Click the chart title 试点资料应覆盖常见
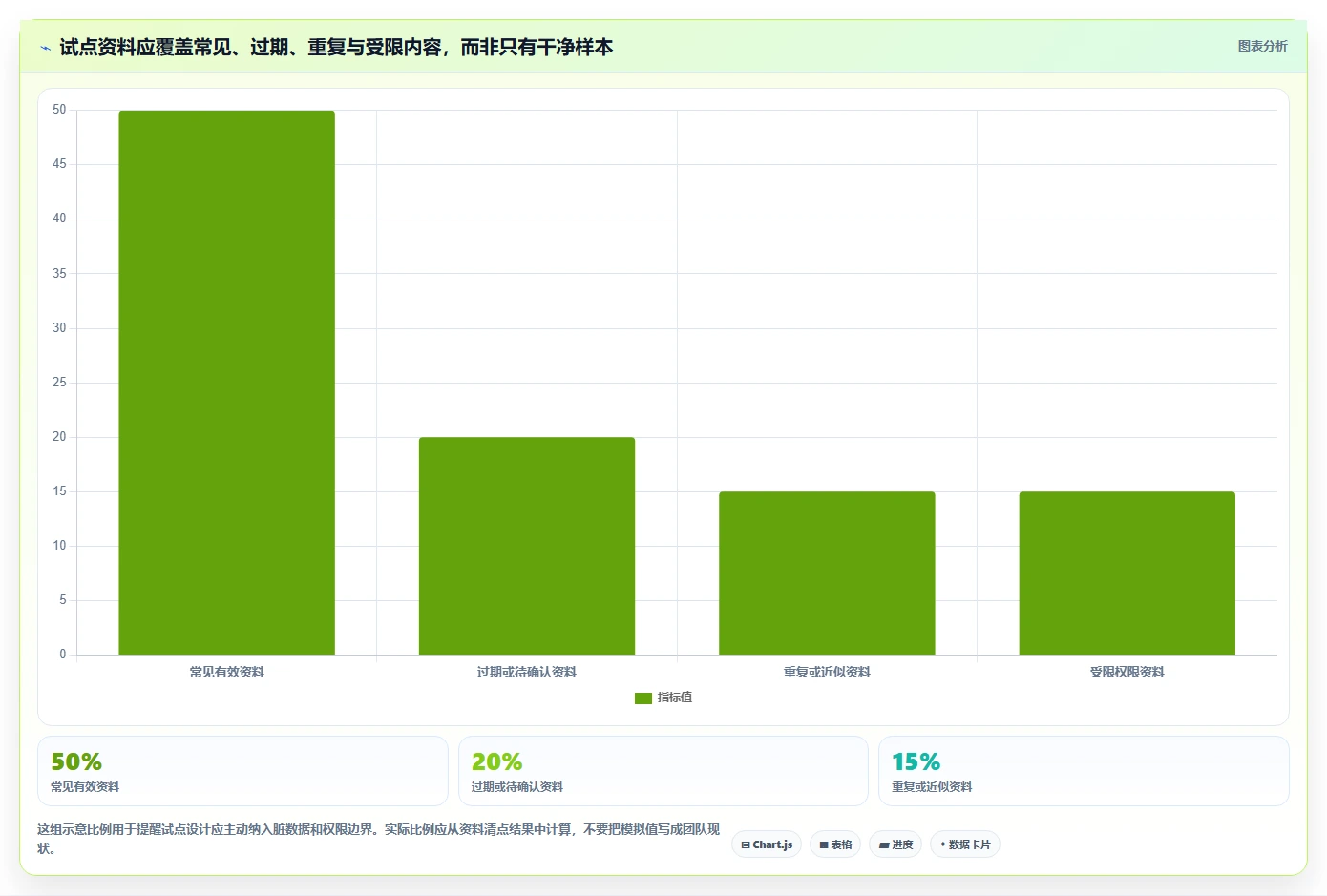Screen dimensions: 1327x896 [336, 47]
